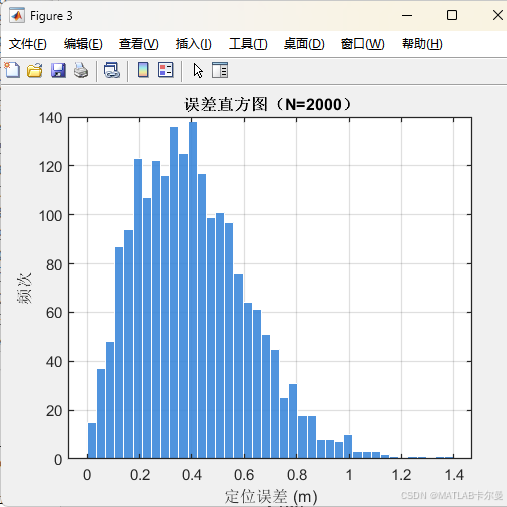Click the x-axis tick label 1.4
The width and height of the screenshot is (507, 507).
point(454,475)
